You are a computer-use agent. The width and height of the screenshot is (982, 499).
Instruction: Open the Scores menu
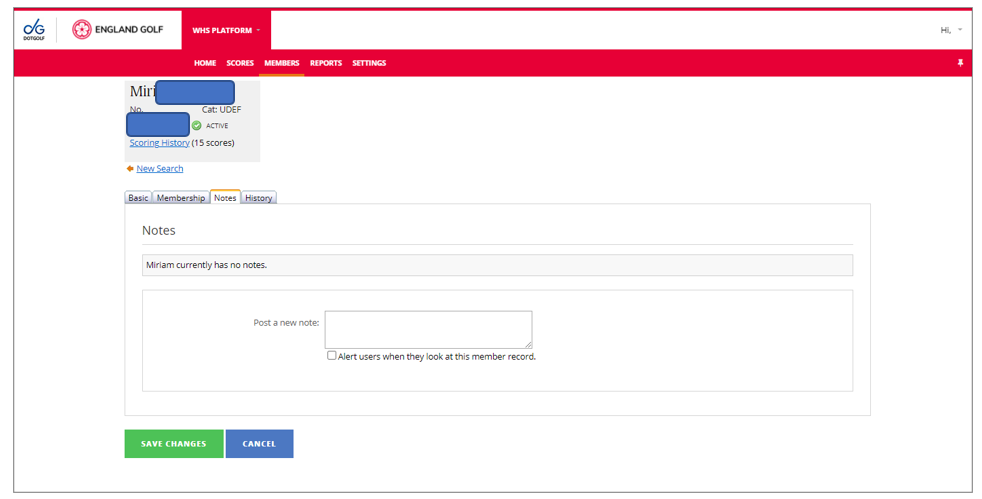[240, 63]
